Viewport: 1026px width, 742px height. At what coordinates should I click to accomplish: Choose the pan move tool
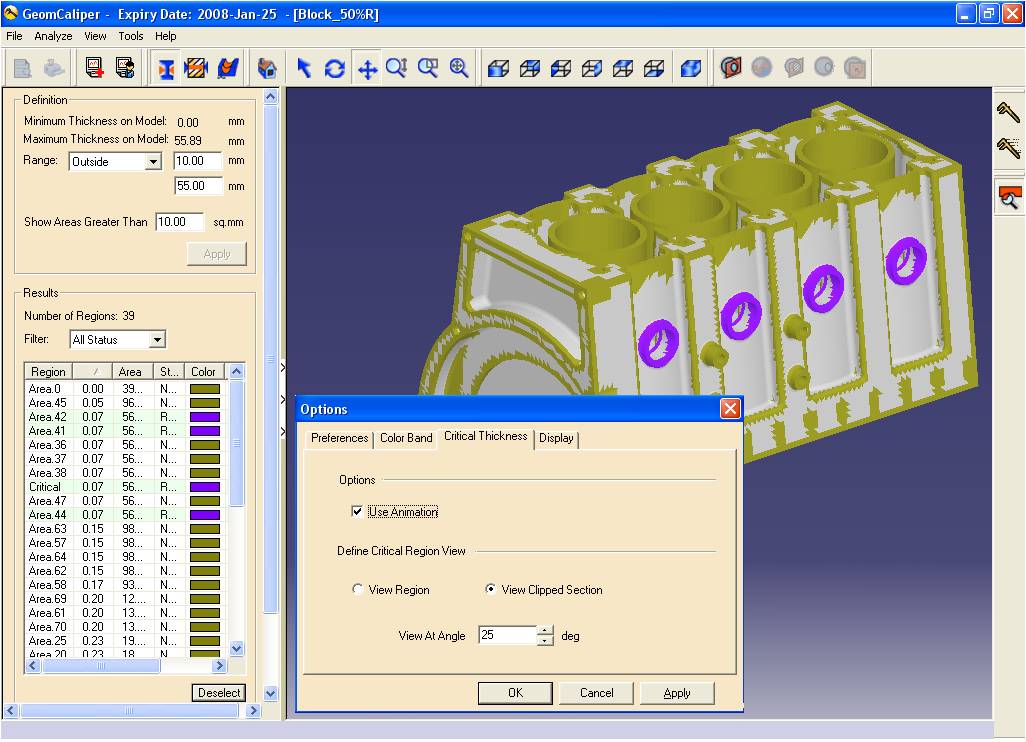[367, 68]
